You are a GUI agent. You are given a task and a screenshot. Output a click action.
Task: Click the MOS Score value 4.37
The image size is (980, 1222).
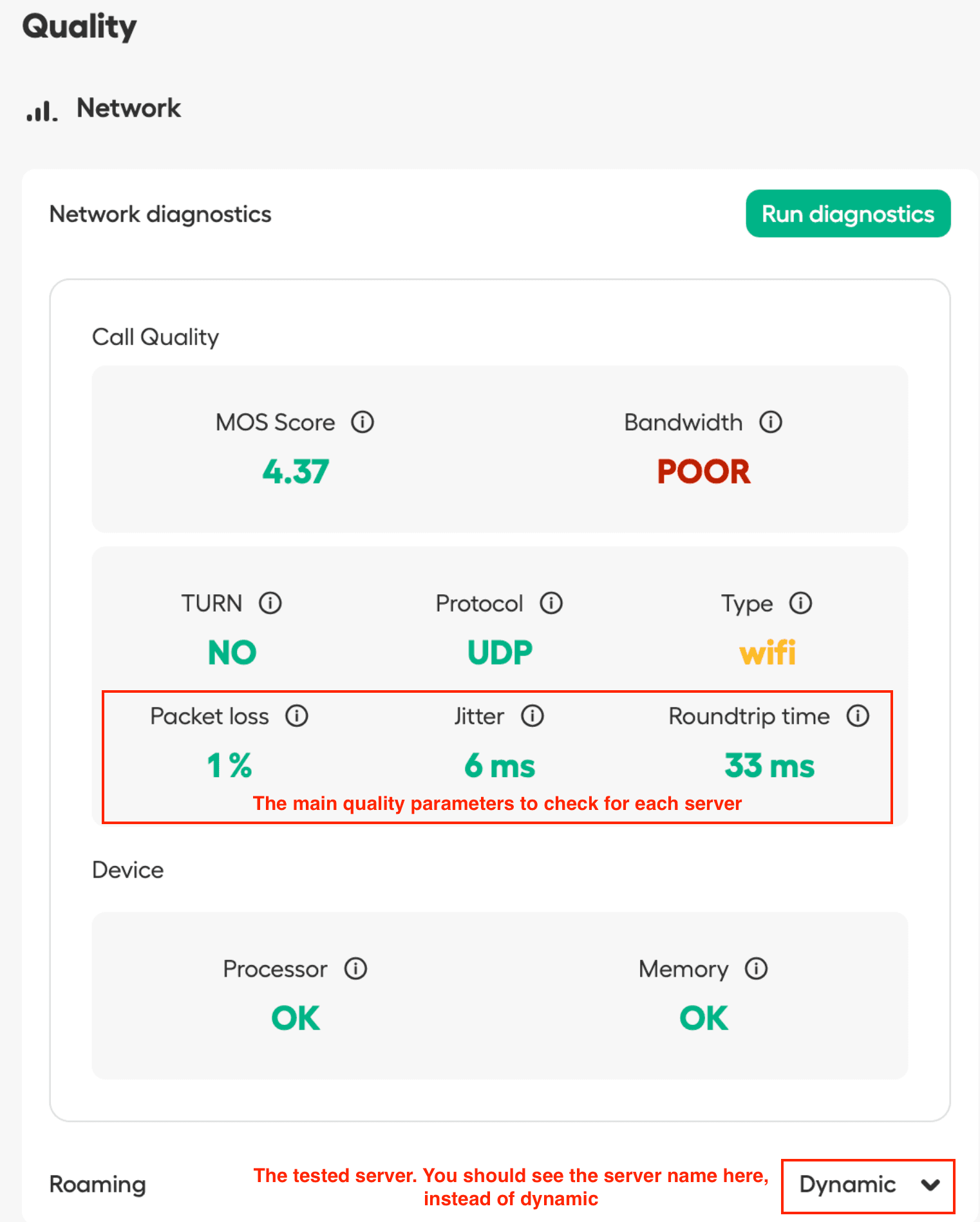(296, 472)
